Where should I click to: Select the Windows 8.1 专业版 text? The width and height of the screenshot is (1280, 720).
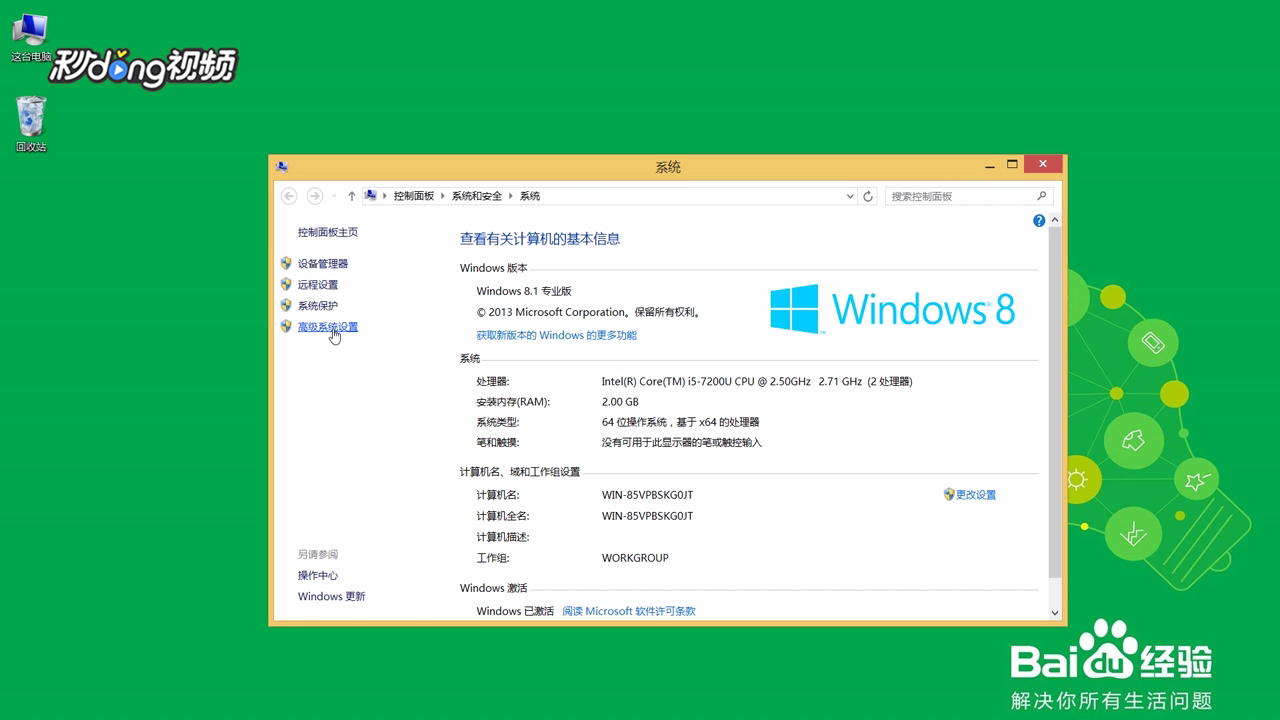click(x=524, y=291)
